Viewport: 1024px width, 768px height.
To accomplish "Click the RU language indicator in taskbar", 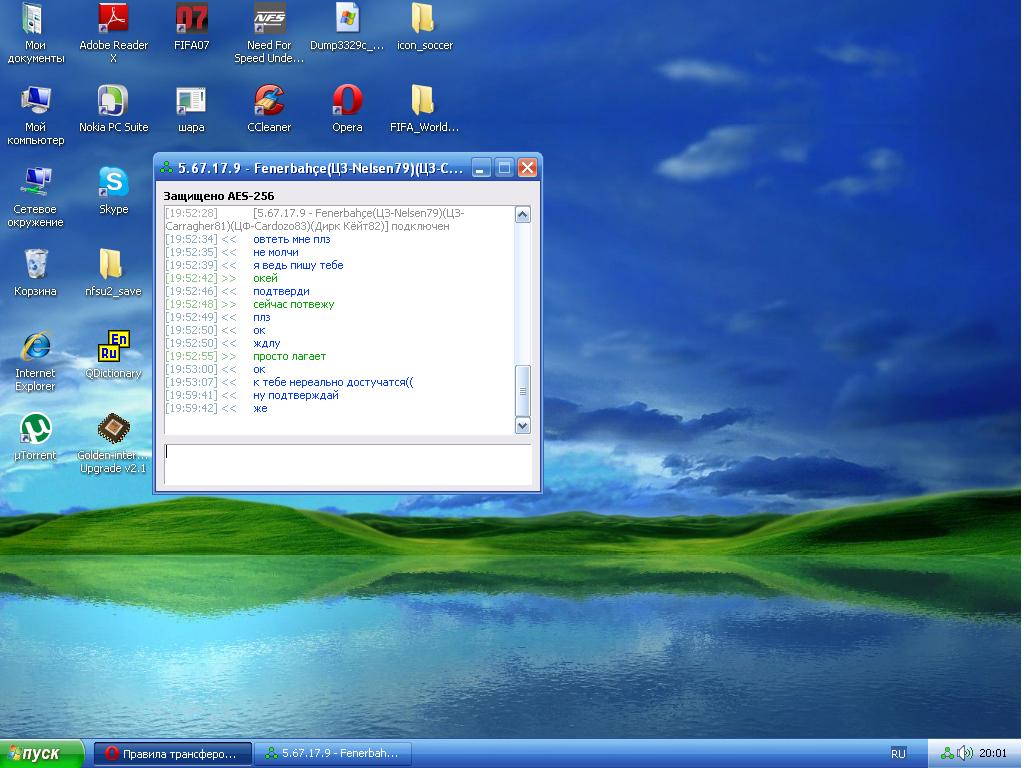I will tap(898, 754).
